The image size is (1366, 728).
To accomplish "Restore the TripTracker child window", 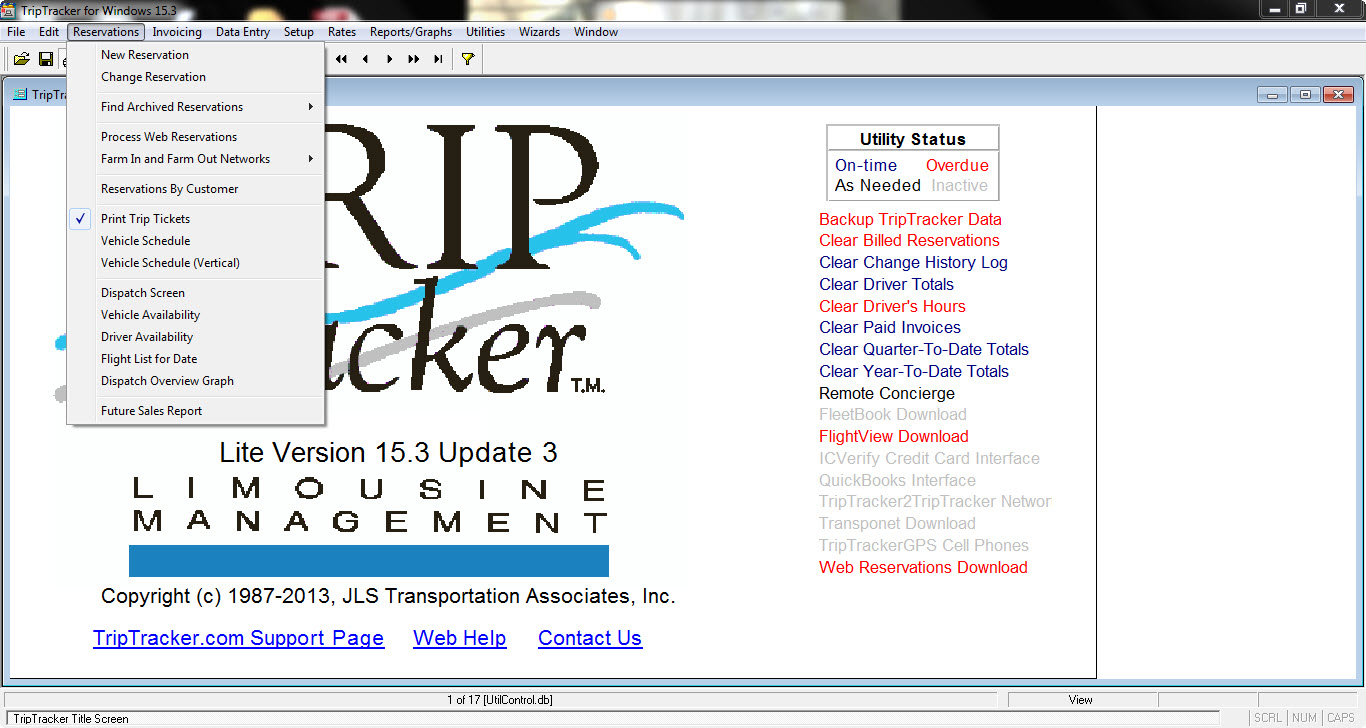I will pos(1305,95).
